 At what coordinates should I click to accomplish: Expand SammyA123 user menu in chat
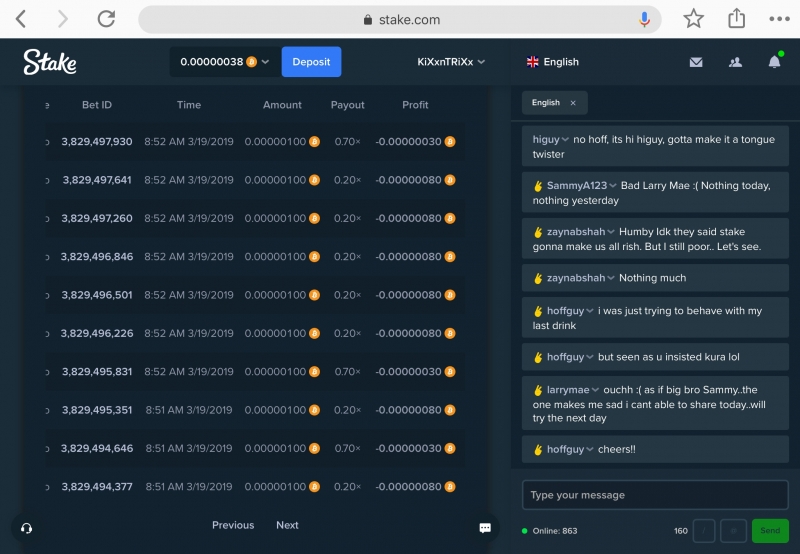[x=613, y=185]
